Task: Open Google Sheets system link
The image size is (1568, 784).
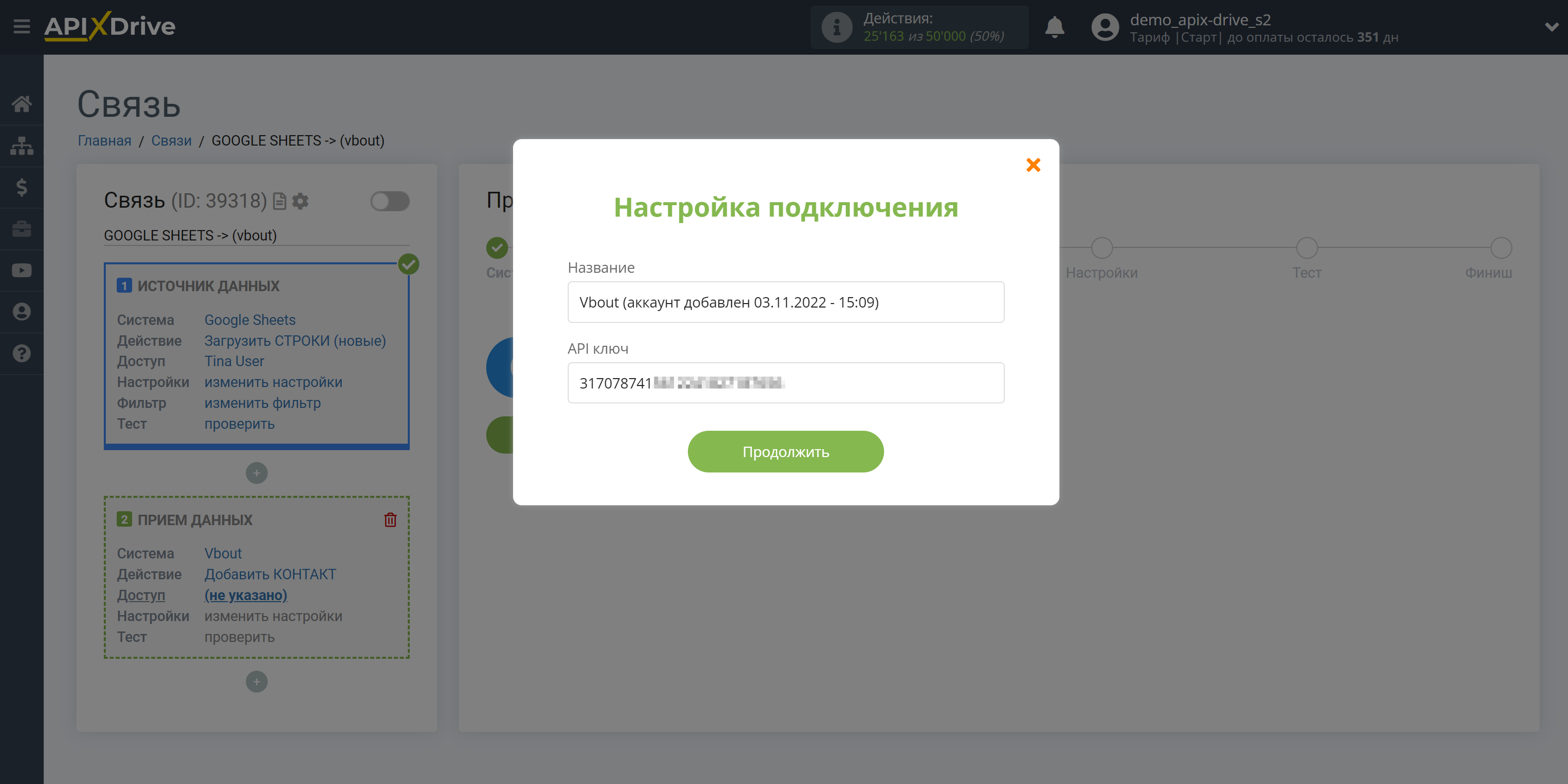Action: 249,319
